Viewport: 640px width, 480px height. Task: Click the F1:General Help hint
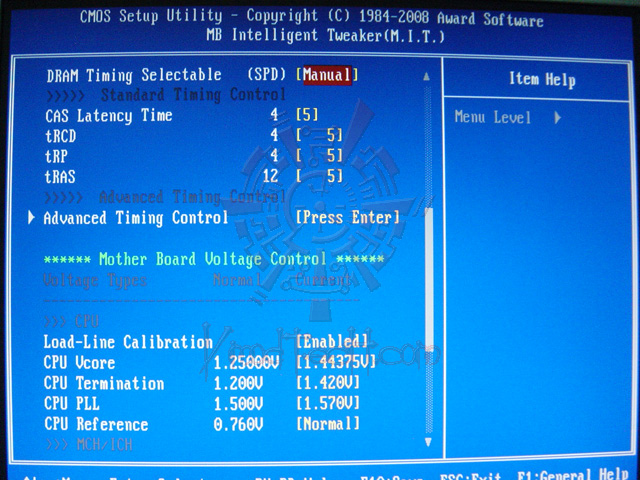[x=573, y=474]
